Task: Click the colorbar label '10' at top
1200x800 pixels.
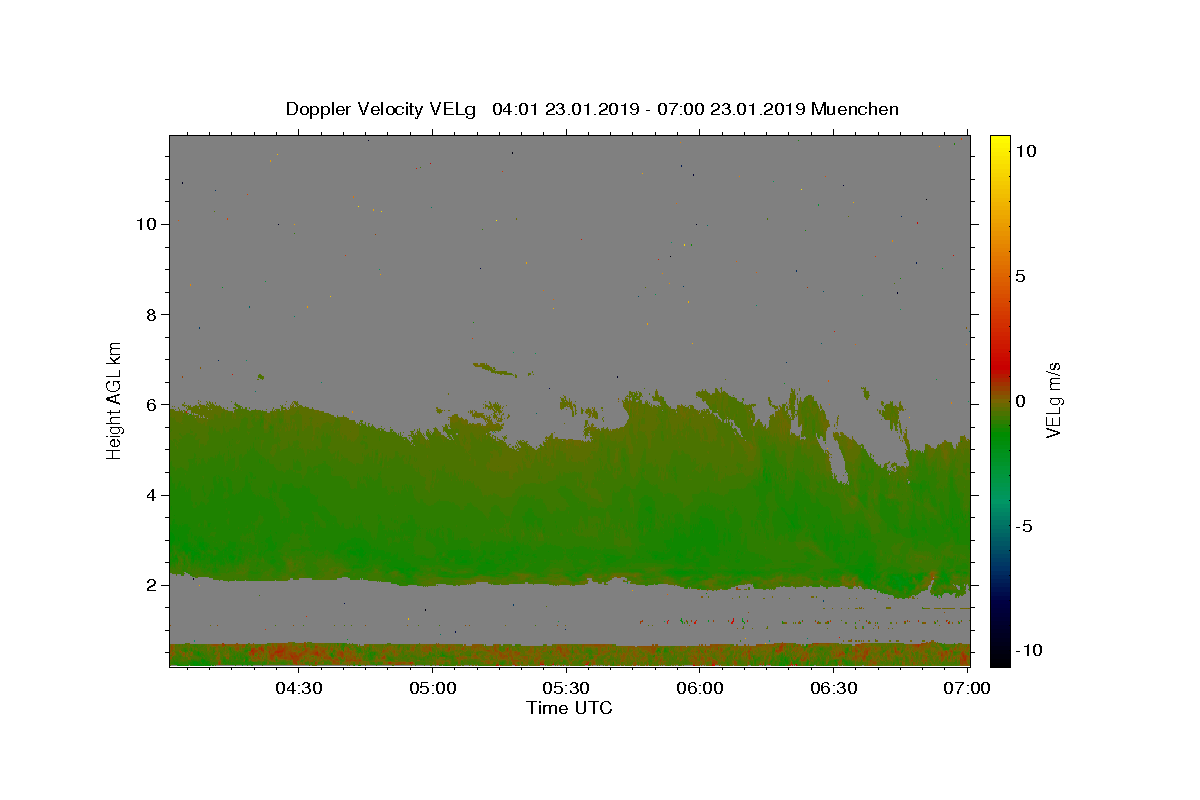Action: [x=1025, y=150]
